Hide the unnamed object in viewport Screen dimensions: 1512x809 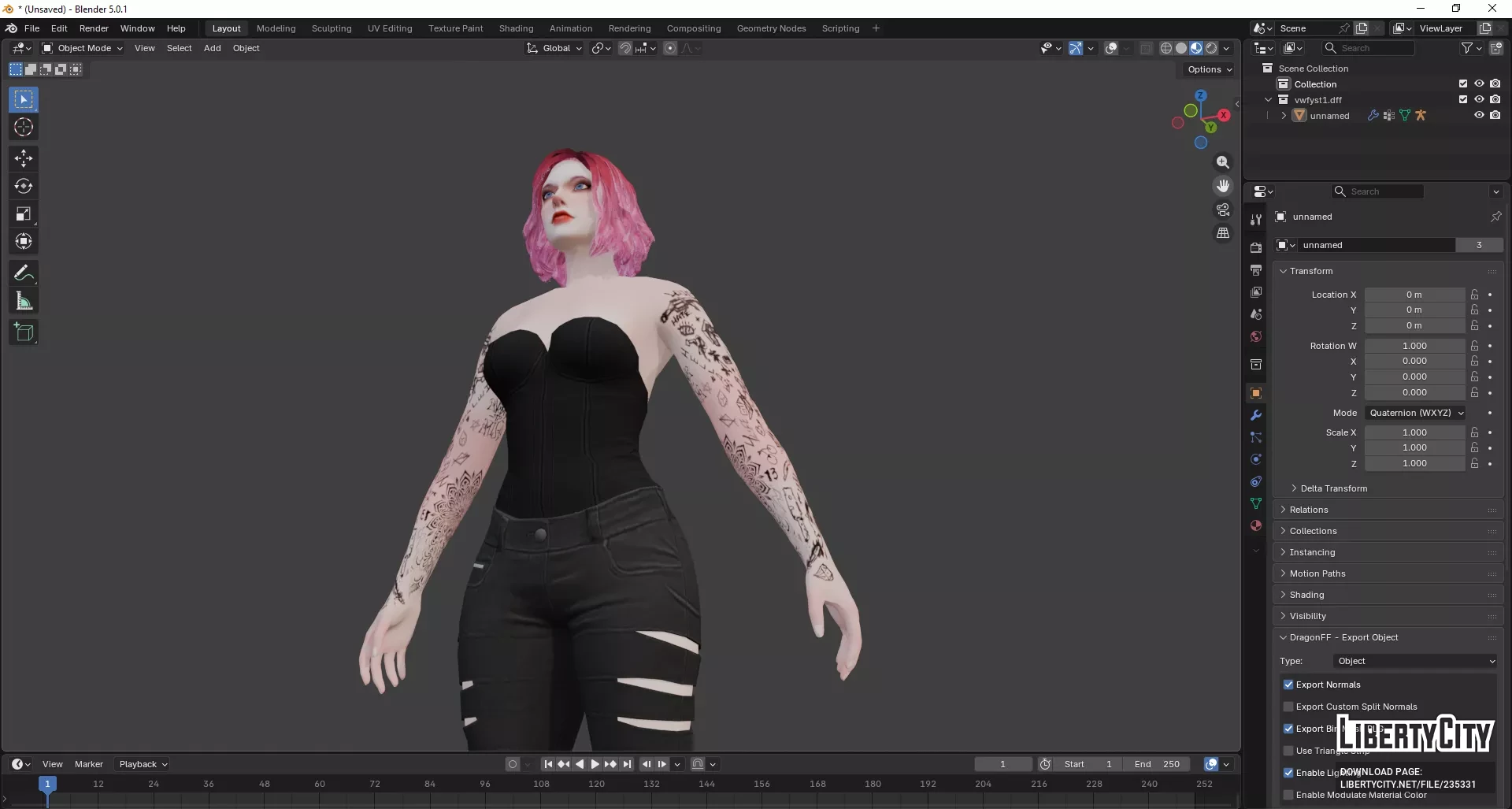pyautogui.click(x=1479, y=115)
